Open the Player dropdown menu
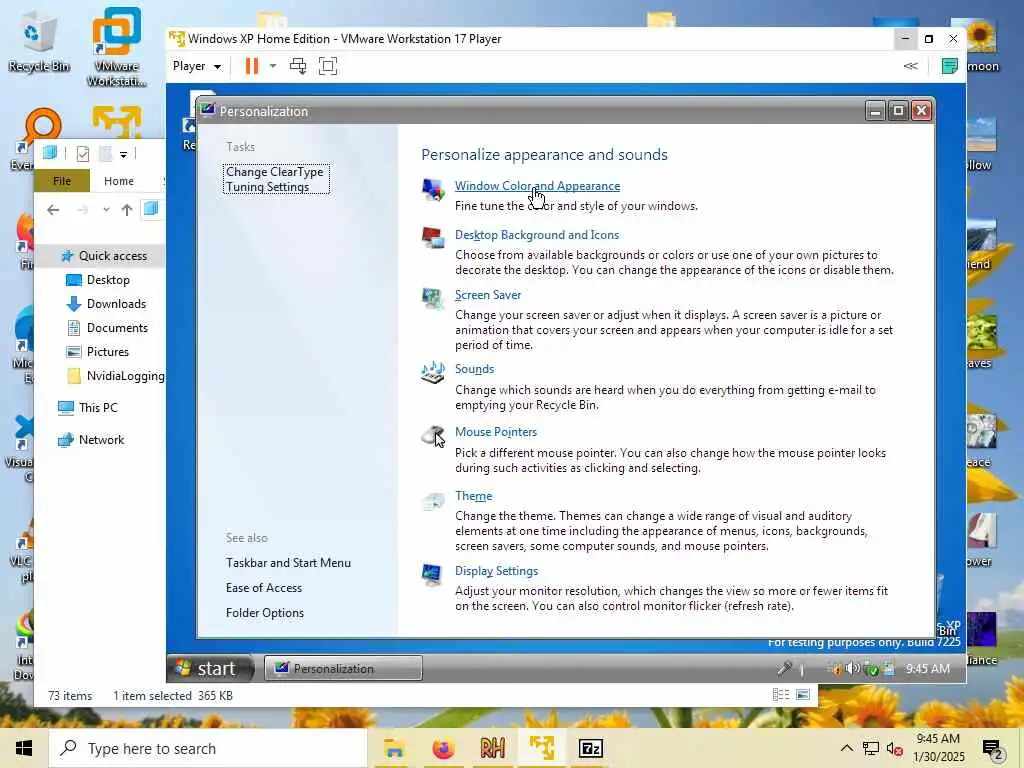1024x768 pixels. 197,66
